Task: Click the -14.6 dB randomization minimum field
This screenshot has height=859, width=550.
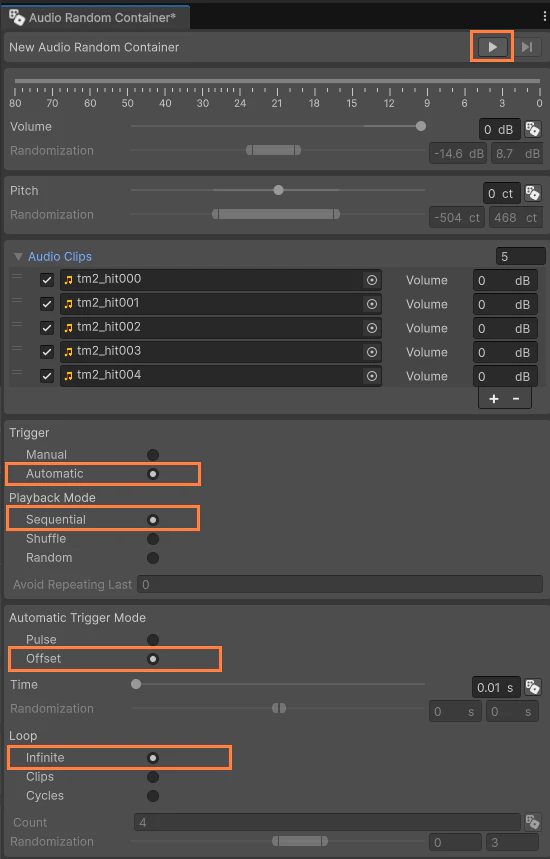Action: [x=459, y=154]
